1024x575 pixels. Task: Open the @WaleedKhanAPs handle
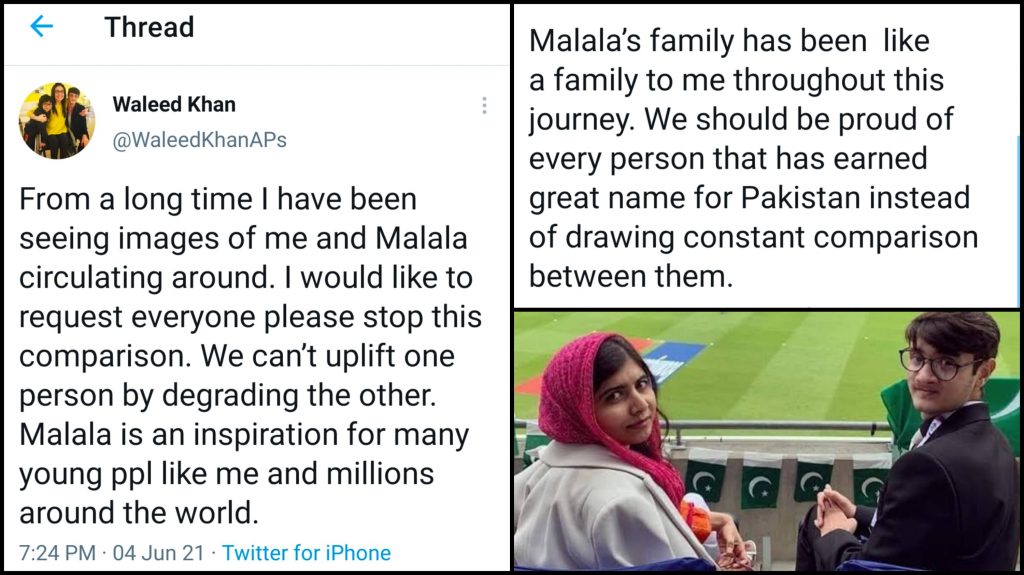coord(199,140)
